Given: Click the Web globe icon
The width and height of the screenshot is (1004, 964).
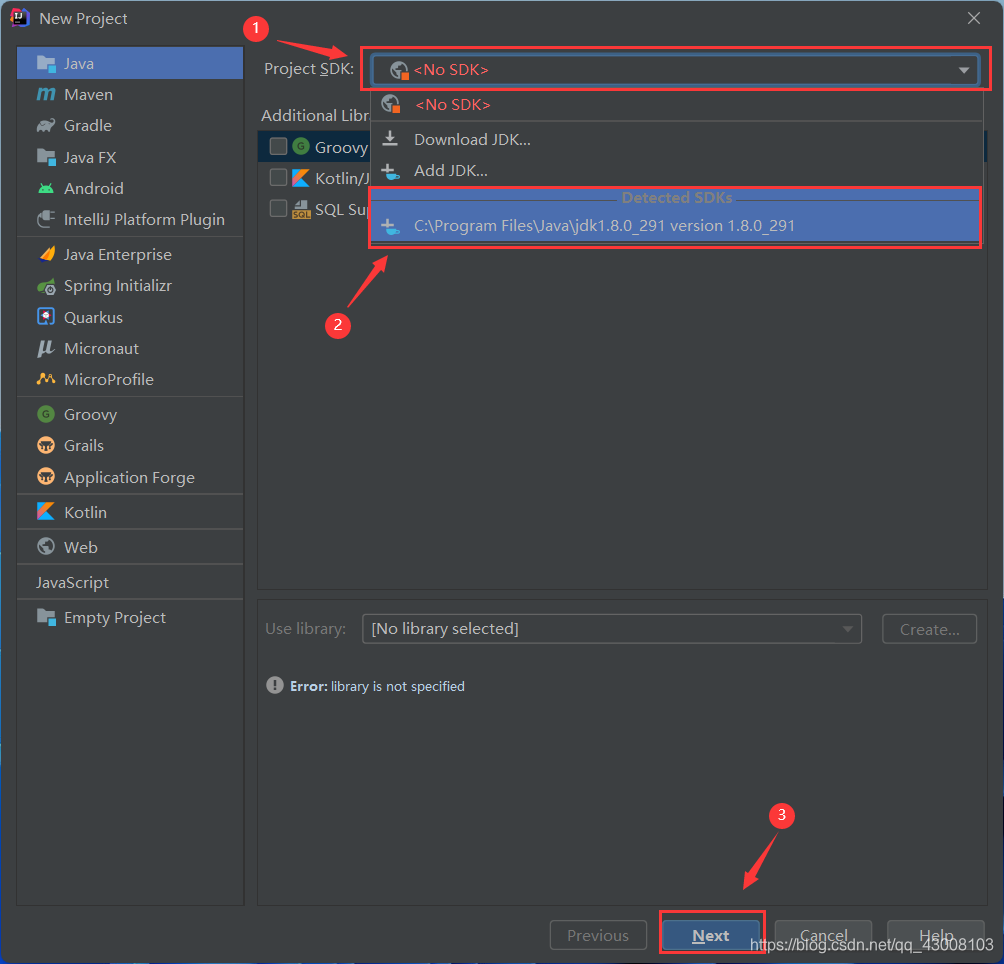Looking at the screenshot, I should (46, 546).
